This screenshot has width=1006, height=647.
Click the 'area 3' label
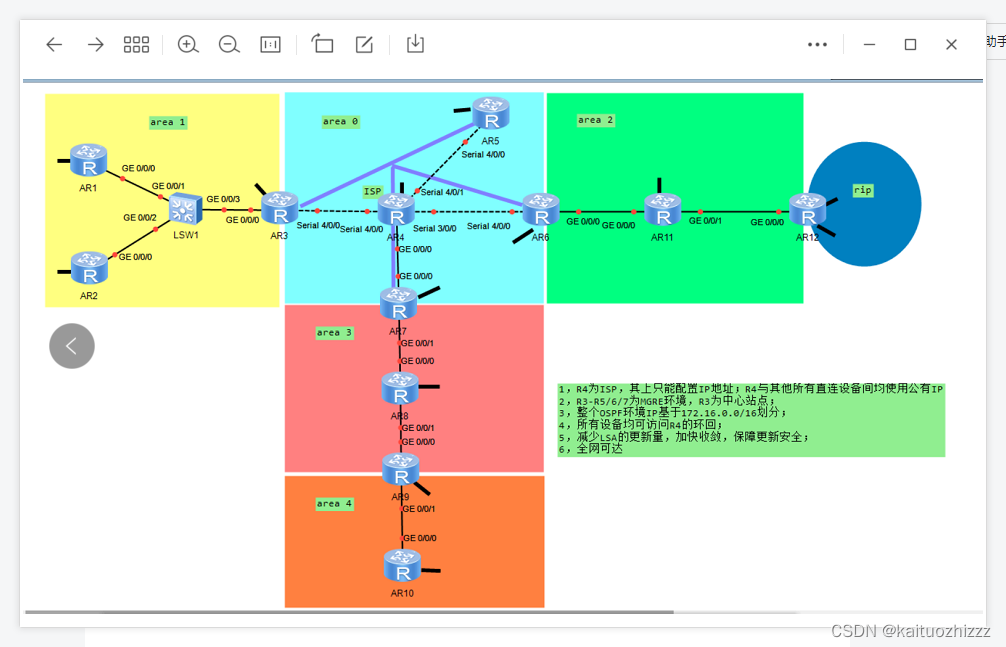tap(334, 332)
